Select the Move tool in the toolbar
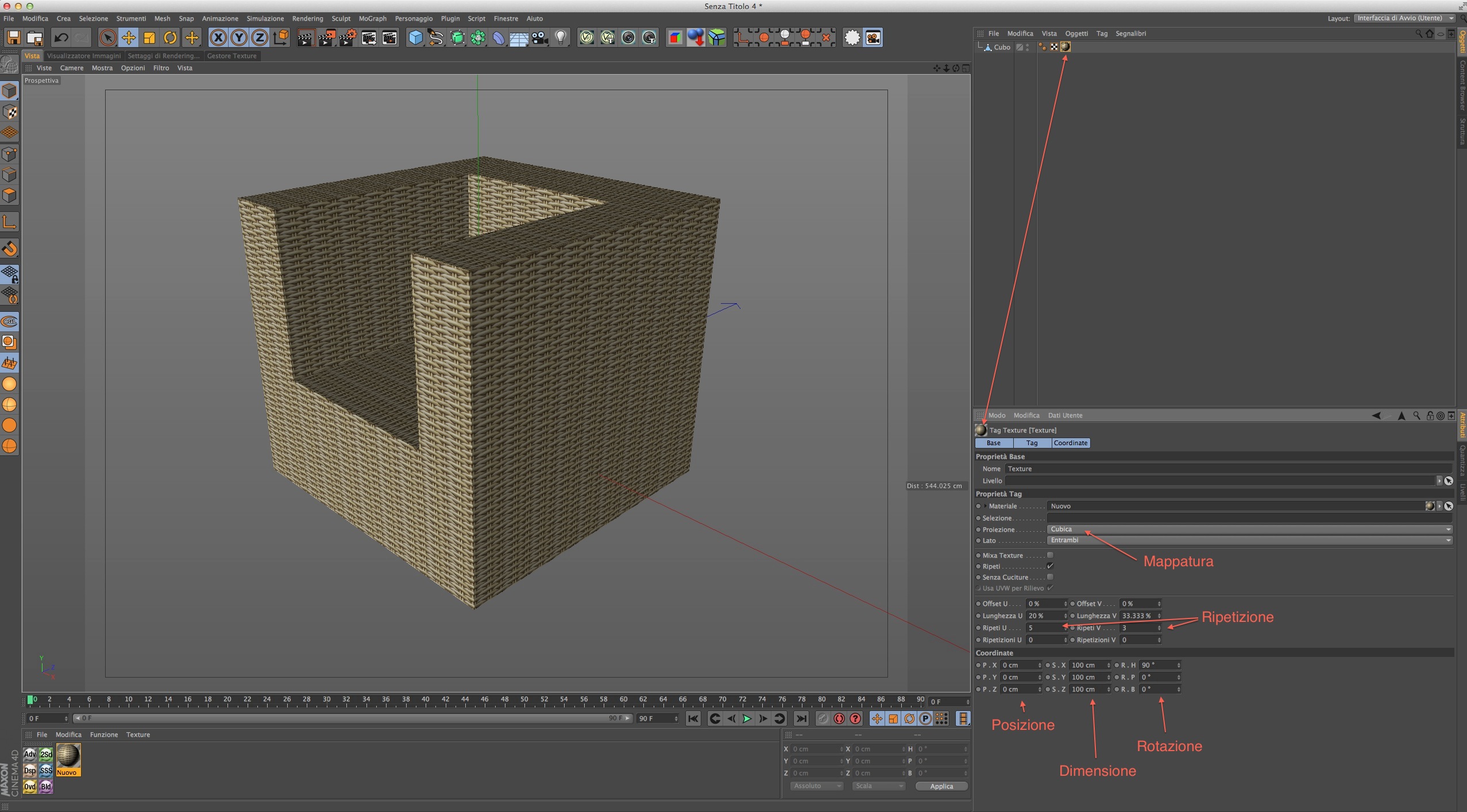This screenshot has height=812, width=1467. [129, 38]
